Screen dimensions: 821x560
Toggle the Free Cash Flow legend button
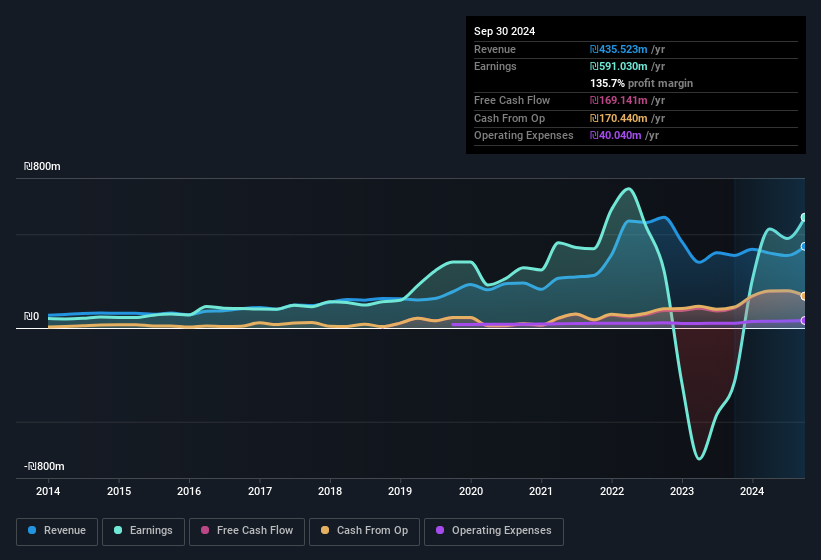click(247, 532)
